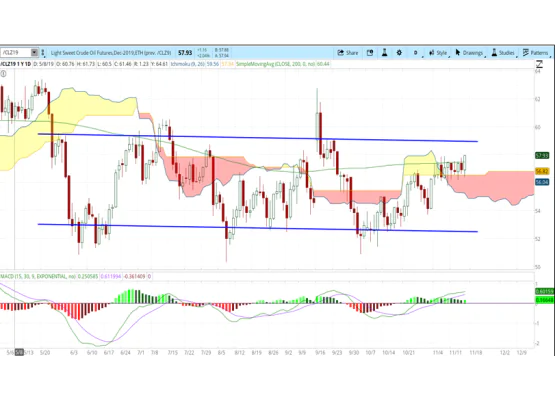This screenshot has width=555, height=400.
Task: Click the 11/4 date on time axis
Action: [x=438, y=353]
